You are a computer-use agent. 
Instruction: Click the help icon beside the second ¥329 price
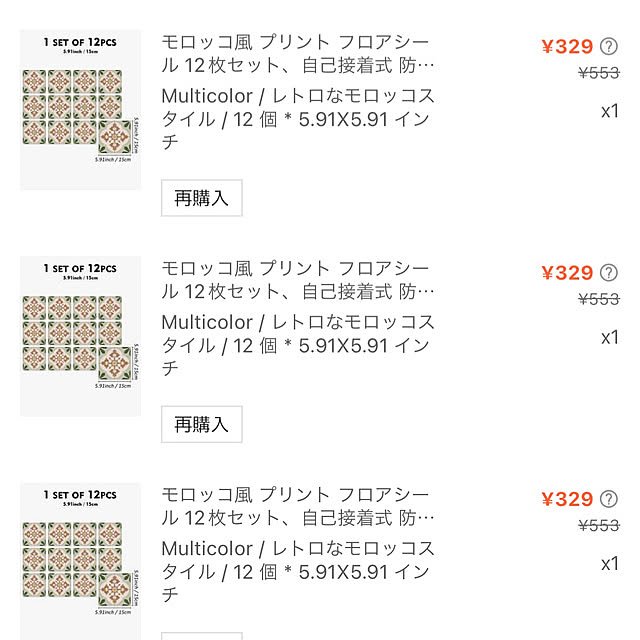coord(609,273)
